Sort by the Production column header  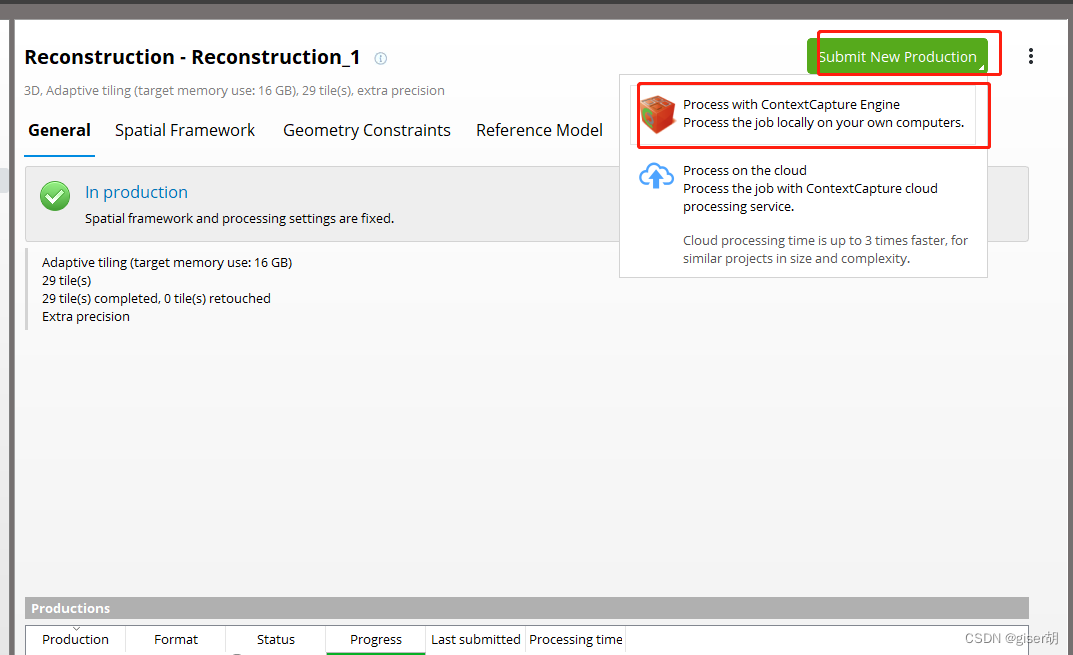pyautogui.click(x=75, y=639)
